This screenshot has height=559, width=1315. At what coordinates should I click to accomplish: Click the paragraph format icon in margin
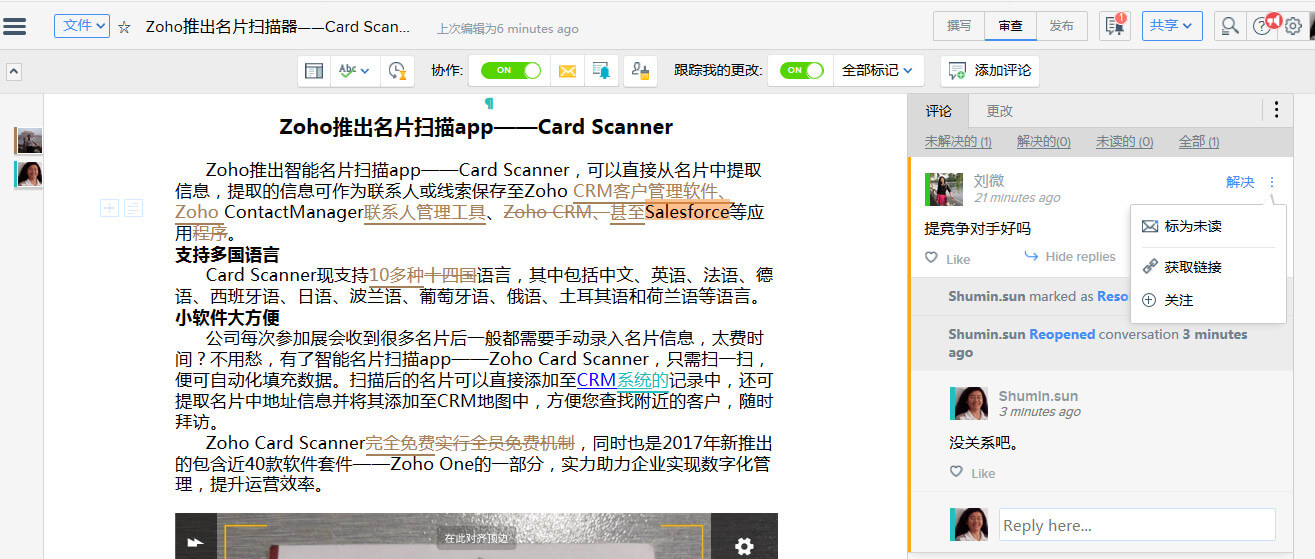coord(133,208)
